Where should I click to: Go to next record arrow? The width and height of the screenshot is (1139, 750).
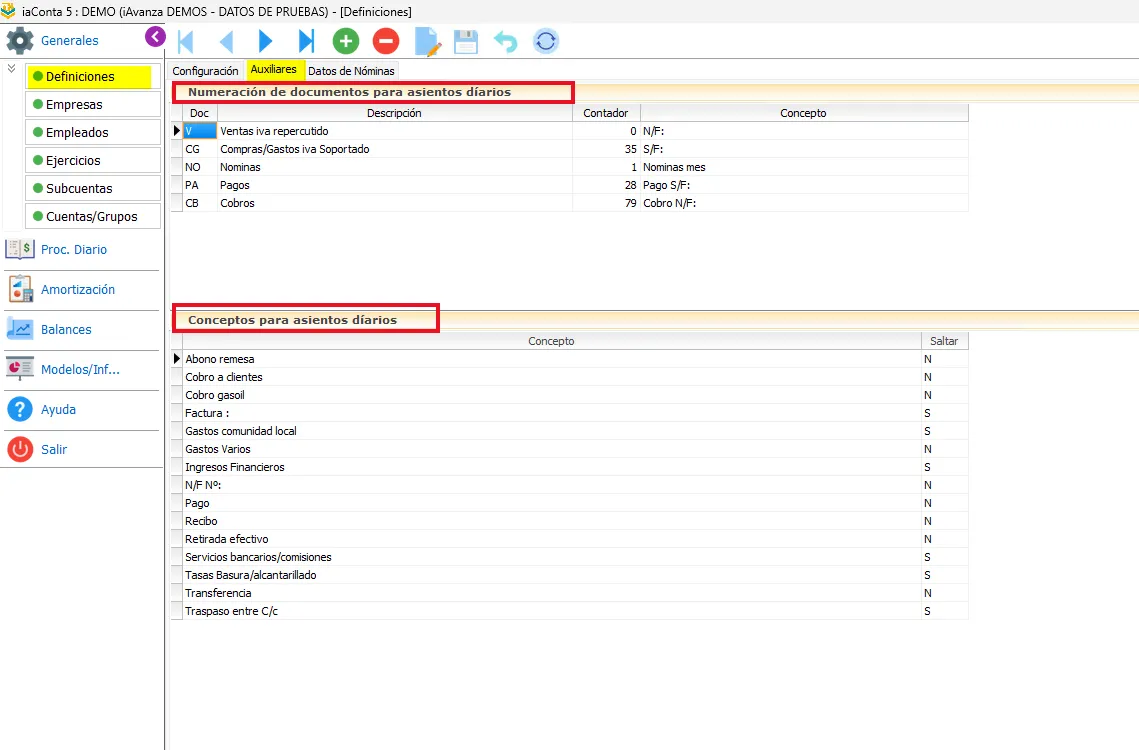click(265, 41)
